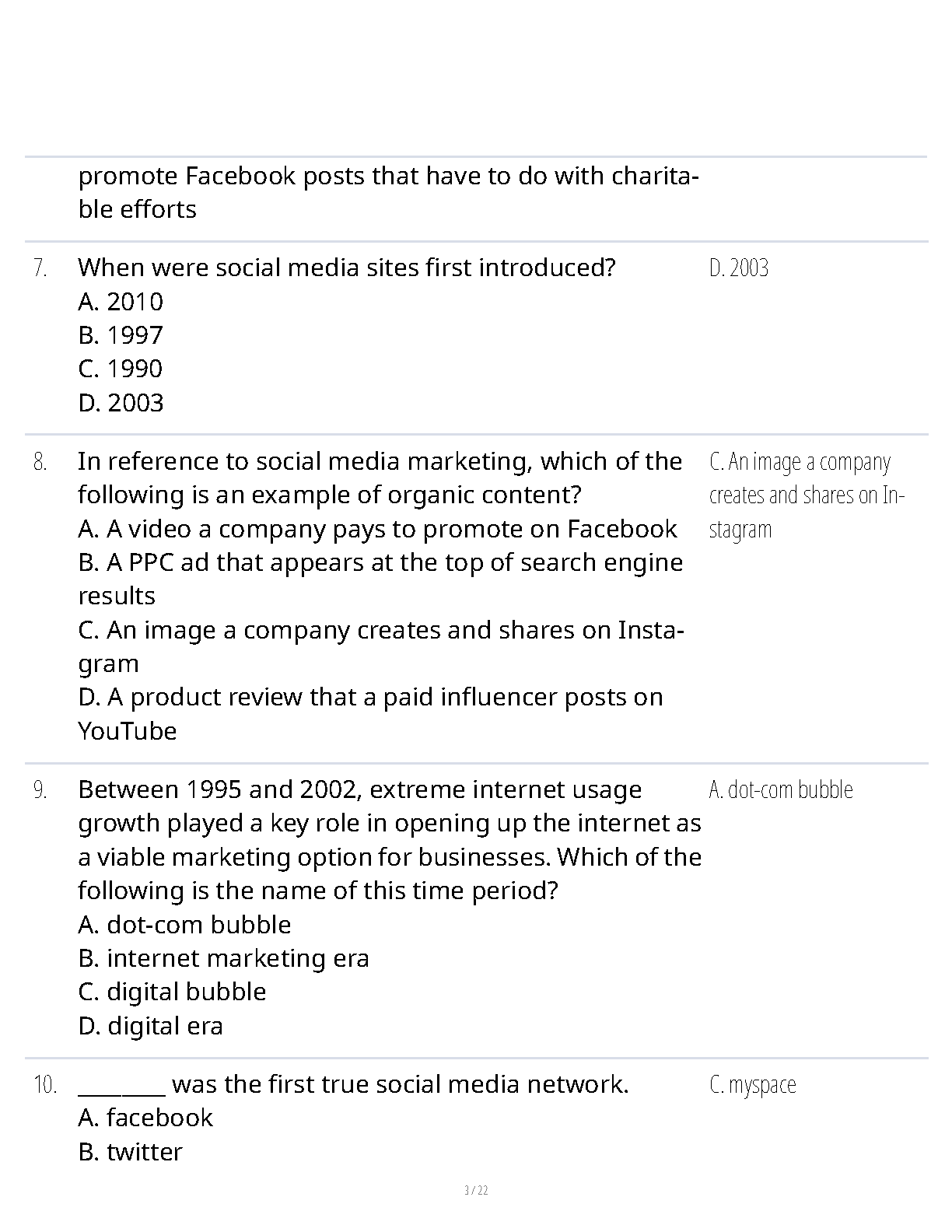Click option 'C. digital bubble'
The height and width of the screenshot is (1232, 952).
[x=172, y=992]
